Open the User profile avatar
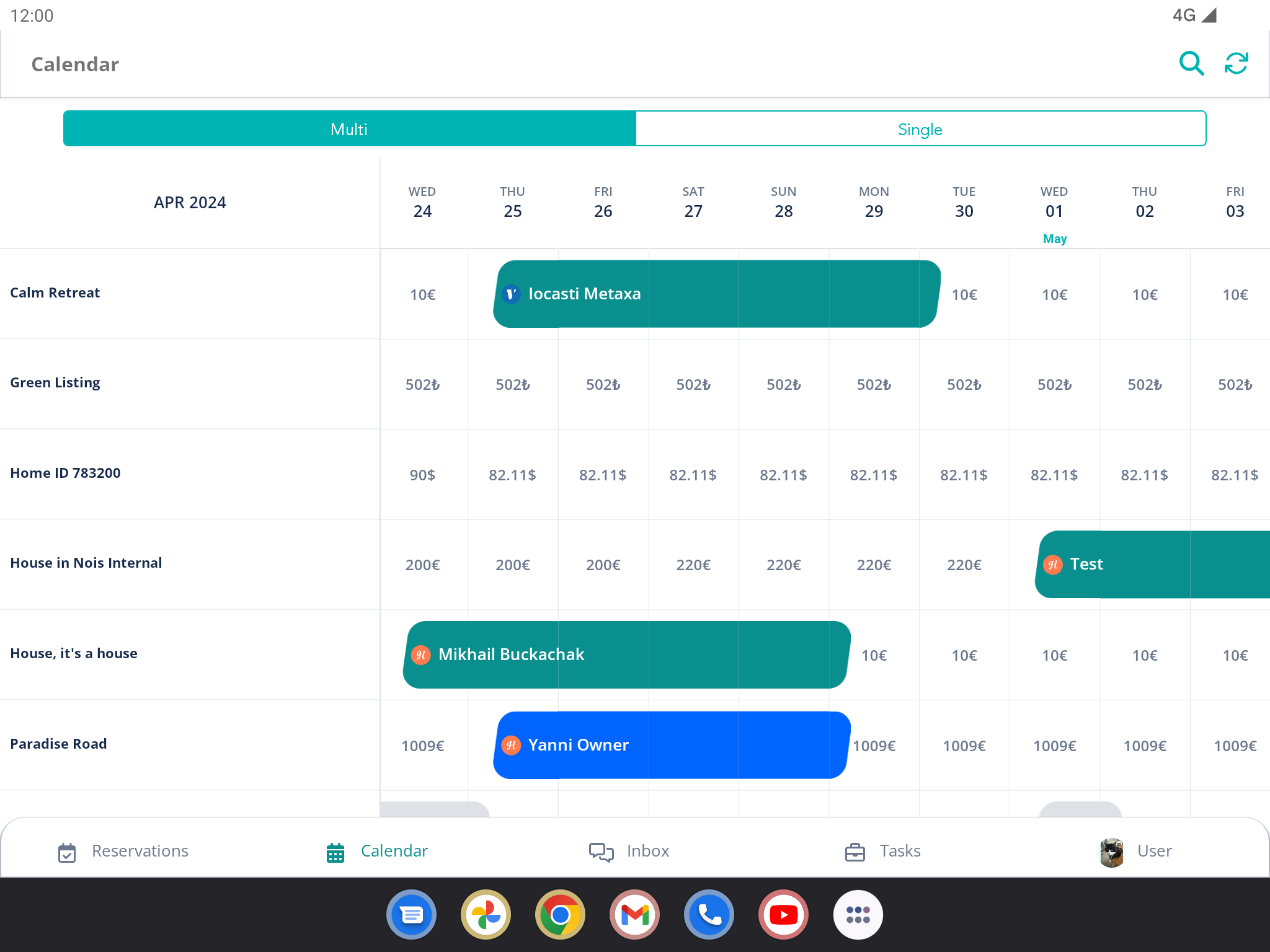 (x=1112, y=852)
